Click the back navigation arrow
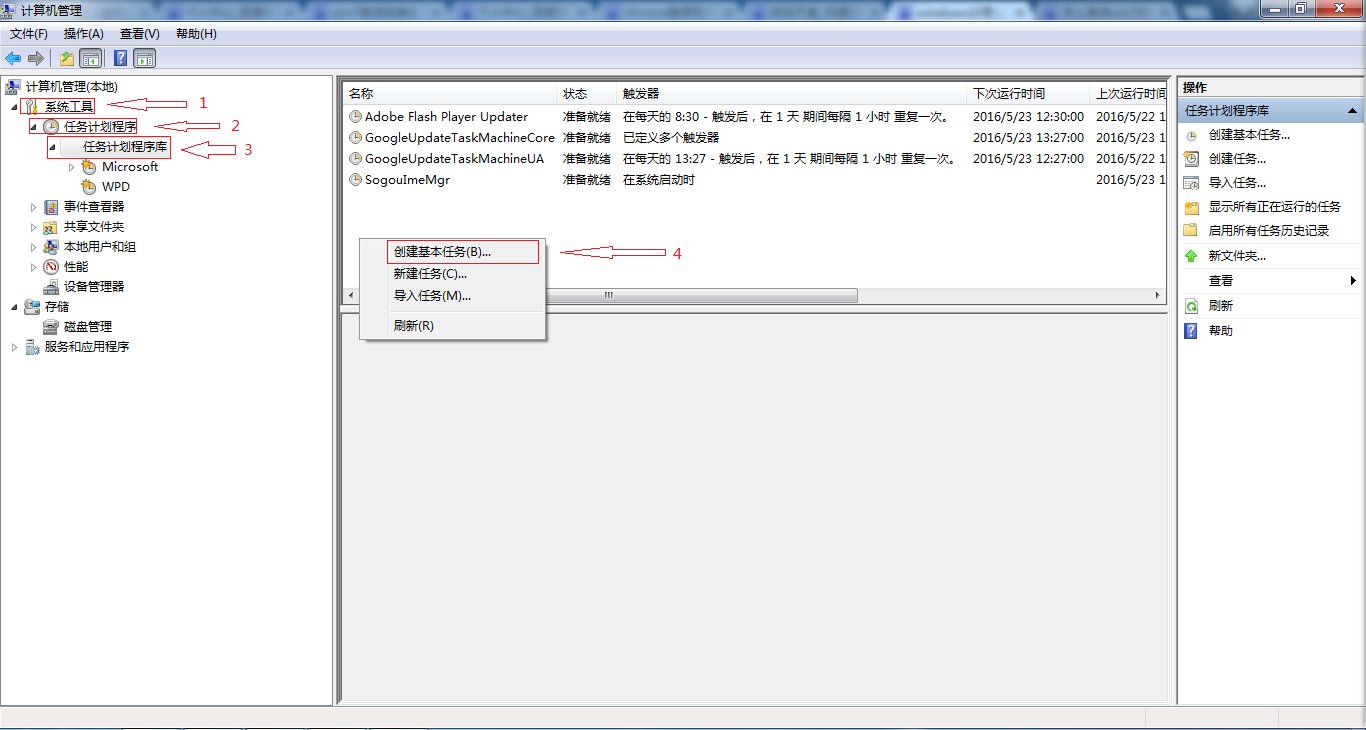This screenshot has width=1366, height=730. 13,58
